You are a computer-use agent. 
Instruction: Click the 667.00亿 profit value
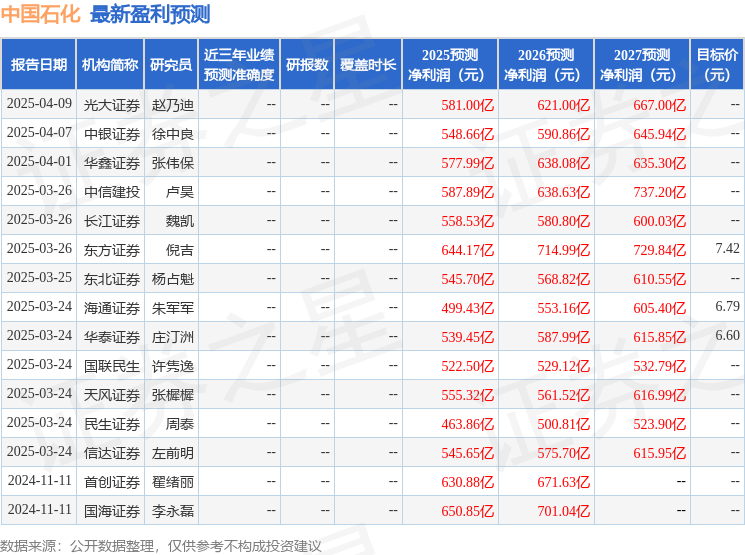[659, 105]
